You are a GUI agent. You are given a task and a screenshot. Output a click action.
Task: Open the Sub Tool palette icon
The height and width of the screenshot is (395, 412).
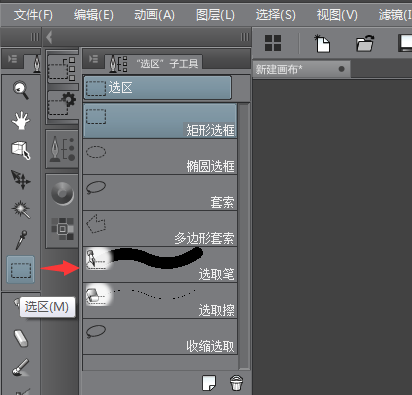click(62, 69)
